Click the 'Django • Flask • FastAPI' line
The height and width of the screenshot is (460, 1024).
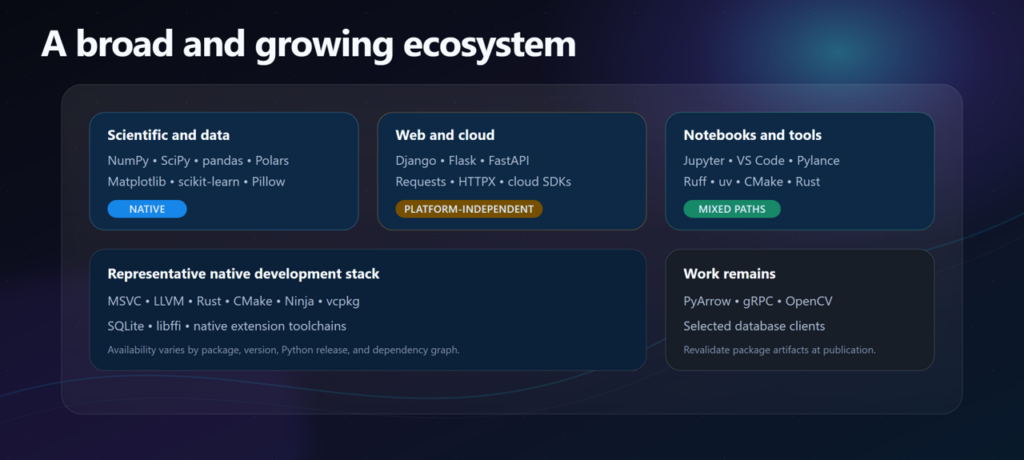[462, 161]
